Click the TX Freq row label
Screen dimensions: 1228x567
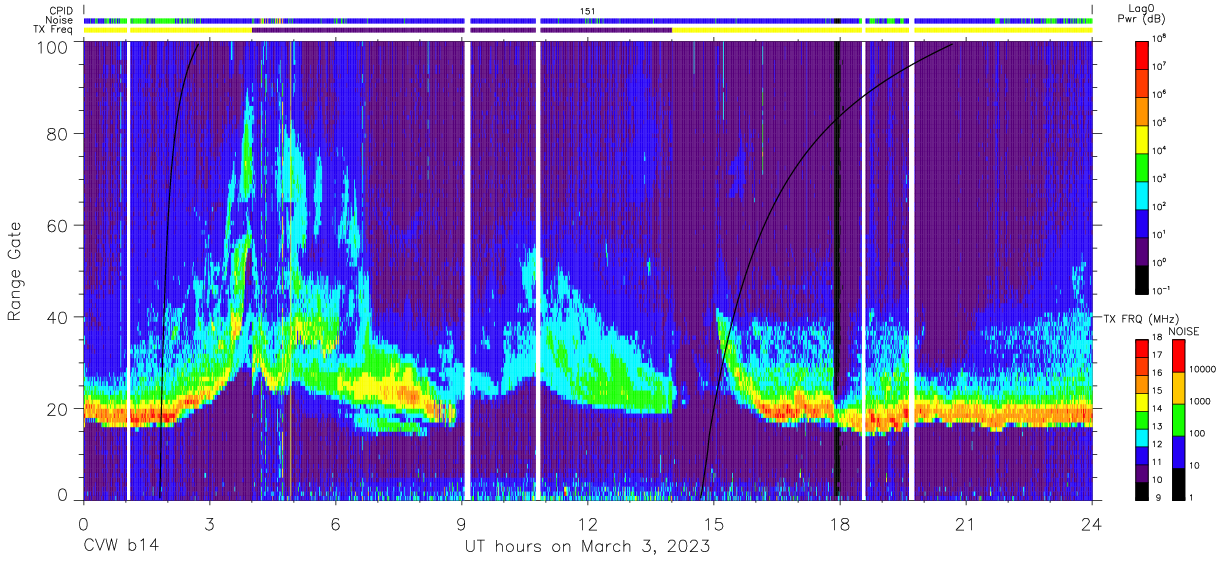(x=53, y=30)
